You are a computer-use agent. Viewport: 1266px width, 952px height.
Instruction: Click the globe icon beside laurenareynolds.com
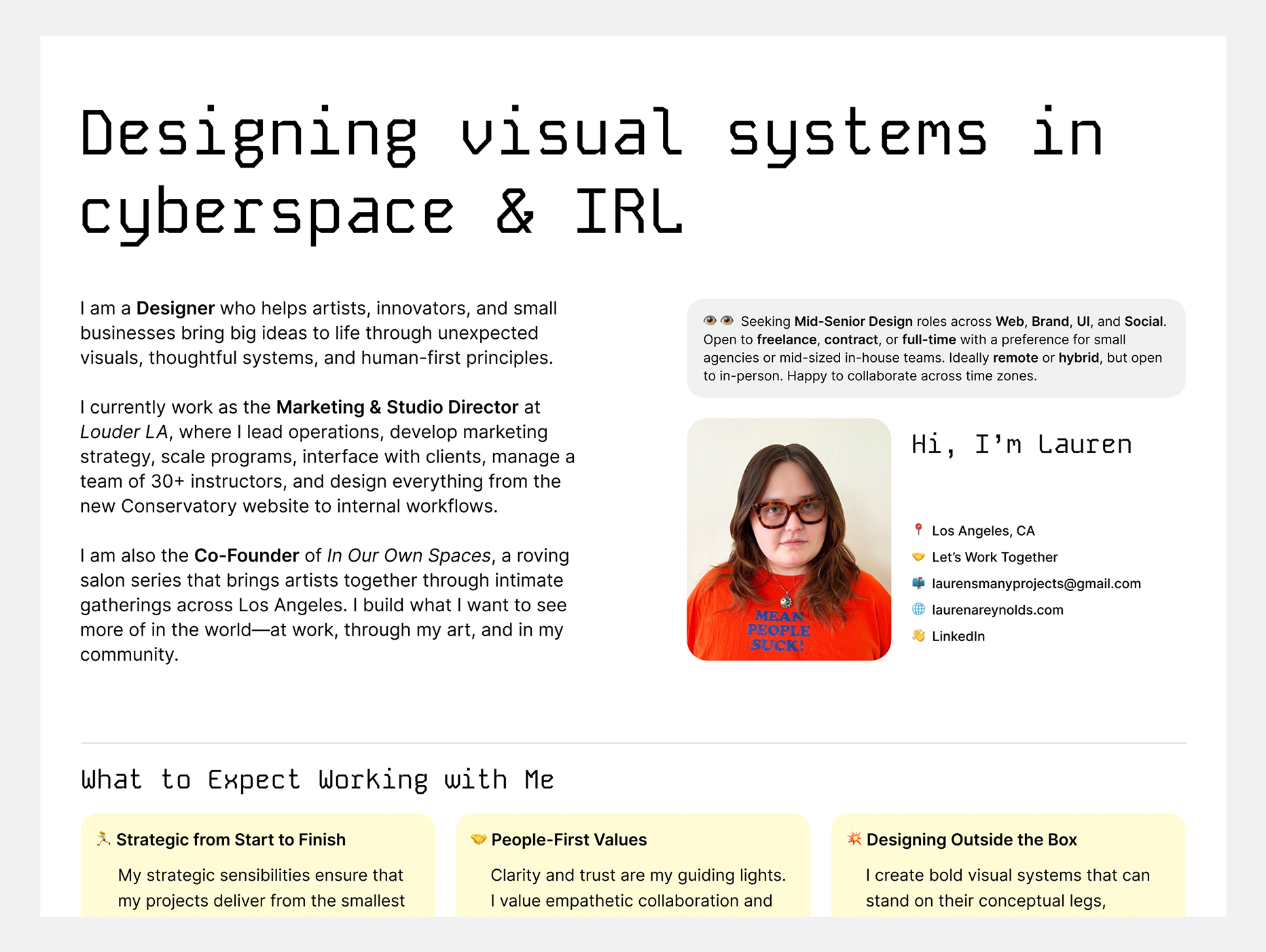click(x=918, y=609)
